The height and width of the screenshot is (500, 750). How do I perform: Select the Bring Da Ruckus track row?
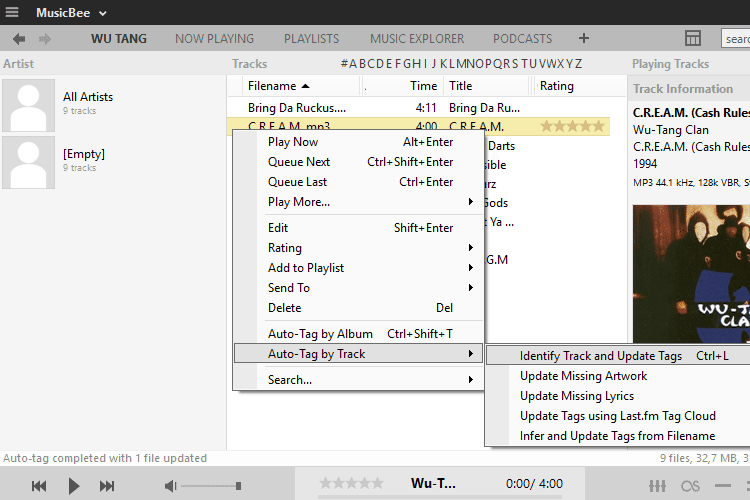419,108
